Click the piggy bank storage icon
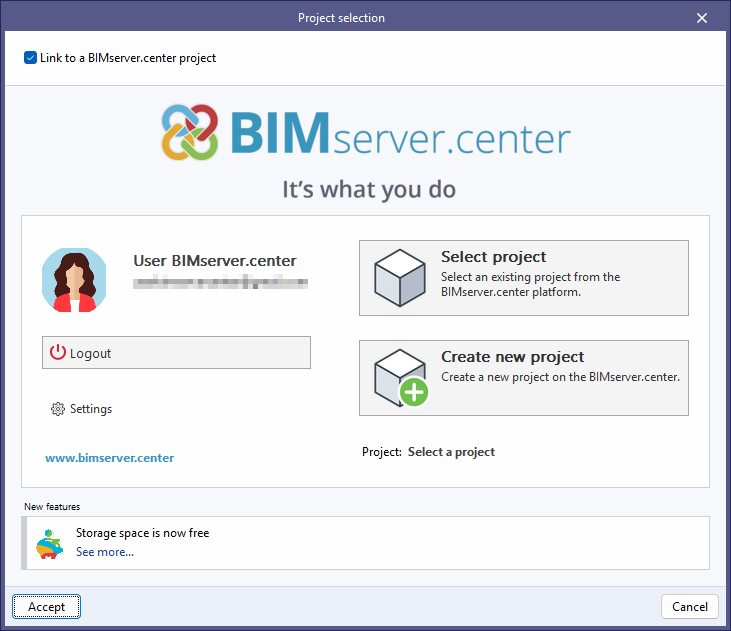This screenshot has height=631, width=731. [49, 544]
